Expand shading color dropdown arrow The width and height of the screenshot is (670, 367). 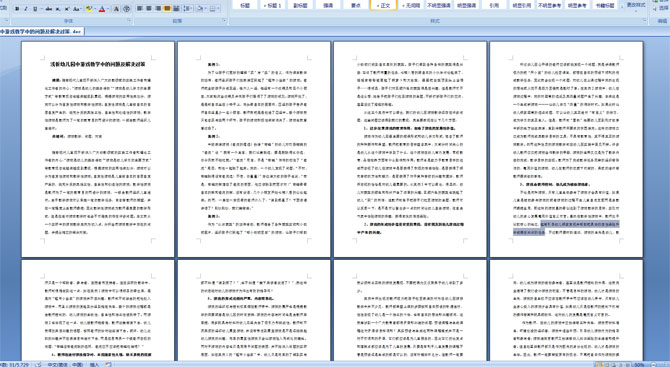point(206,9)
